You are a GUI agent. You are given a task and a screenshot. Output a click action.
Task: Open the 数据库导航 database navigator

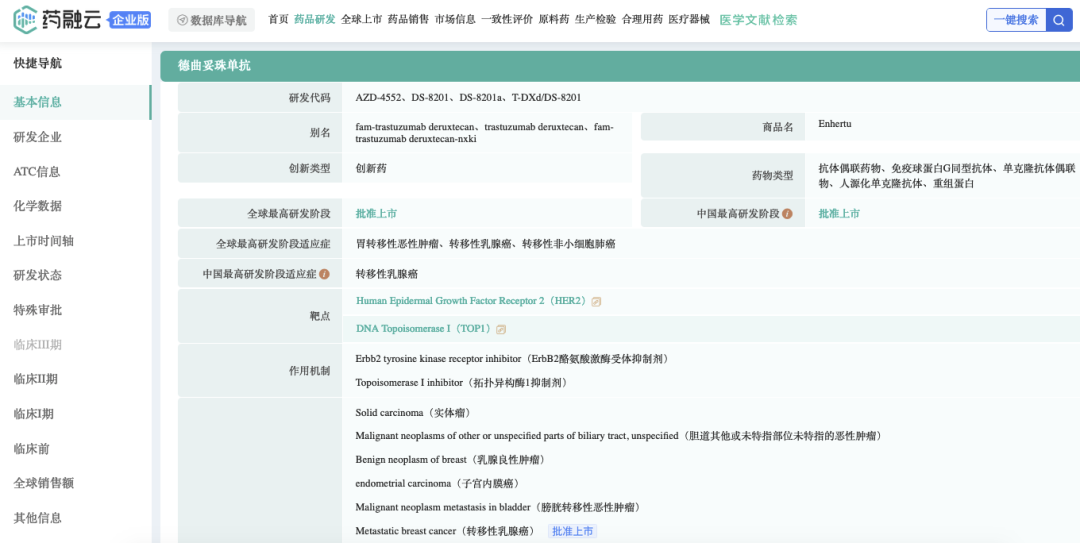pyautogui.click(x=211, y=20)
